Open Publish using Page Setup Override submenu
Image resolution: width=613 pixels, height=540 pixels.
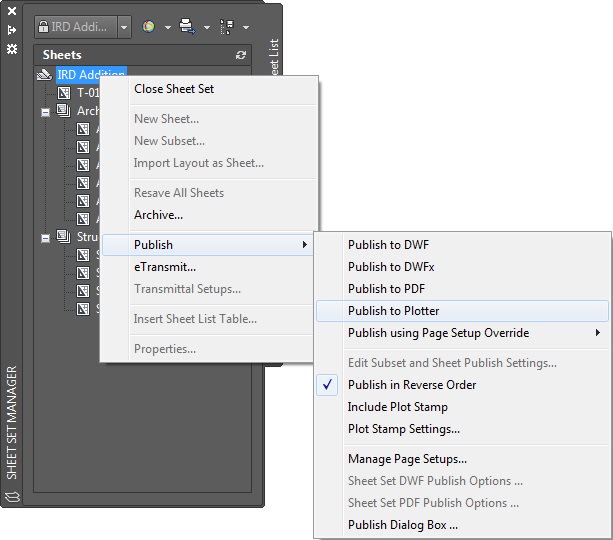[x=462, y=333]
